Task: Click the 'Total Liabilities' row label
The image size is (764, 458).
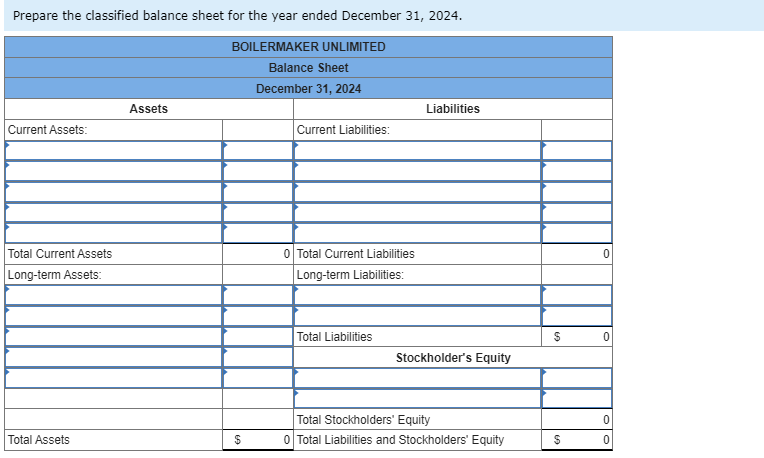Action: (334, 337)
